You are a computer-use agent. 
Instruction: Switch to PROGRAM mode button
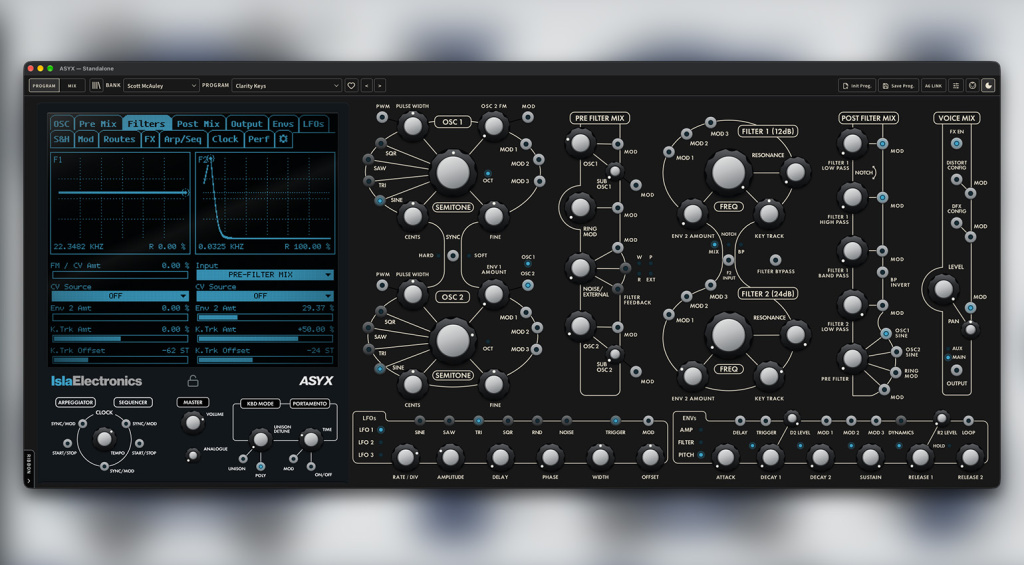44,86
